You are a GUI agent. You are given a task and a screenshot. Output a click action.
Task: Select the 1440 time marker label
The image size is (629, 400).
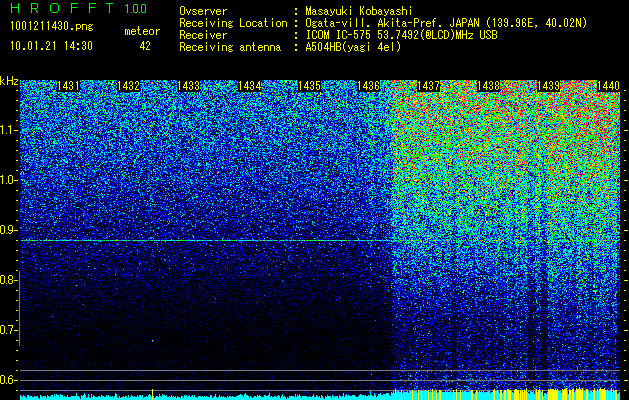click(x=609, y=86)
